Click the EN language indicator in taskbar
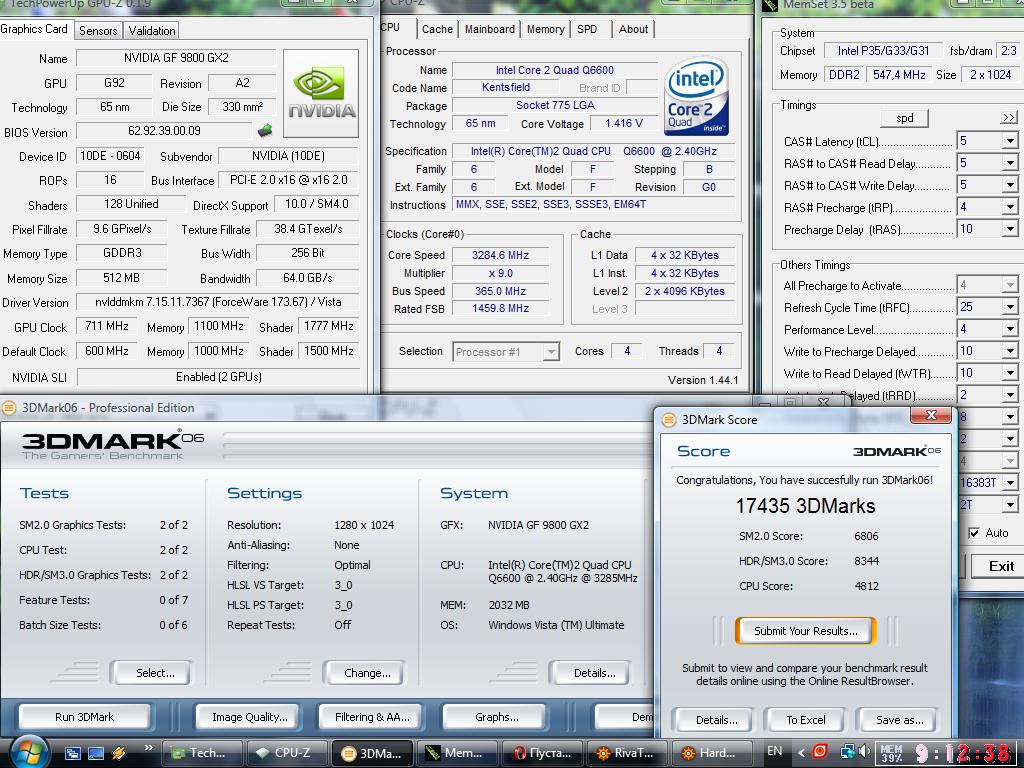Viewport: 1024px width, 768px height. coord(775,751)
